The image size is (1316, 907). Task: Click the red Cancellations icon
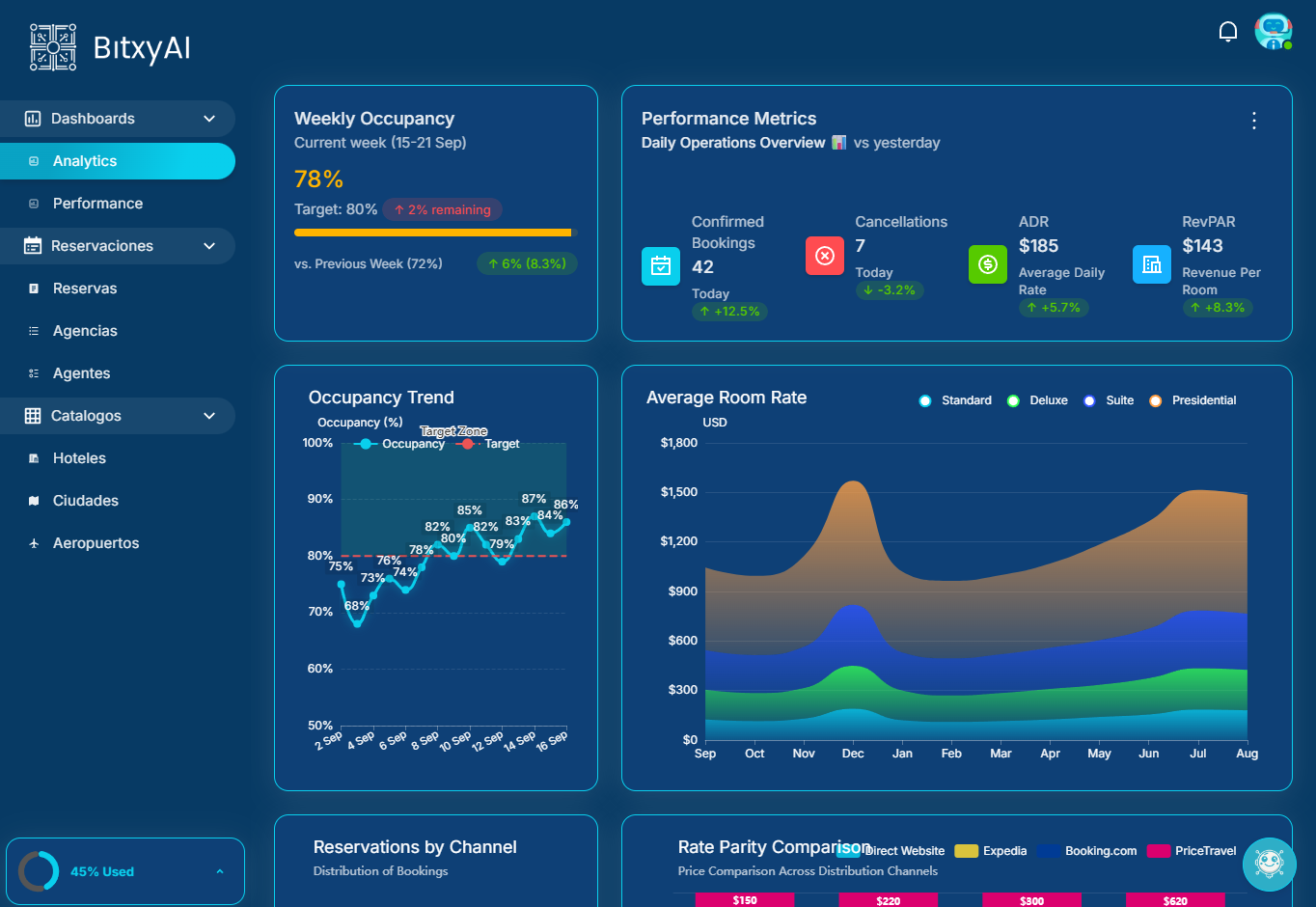click(825, 256)
